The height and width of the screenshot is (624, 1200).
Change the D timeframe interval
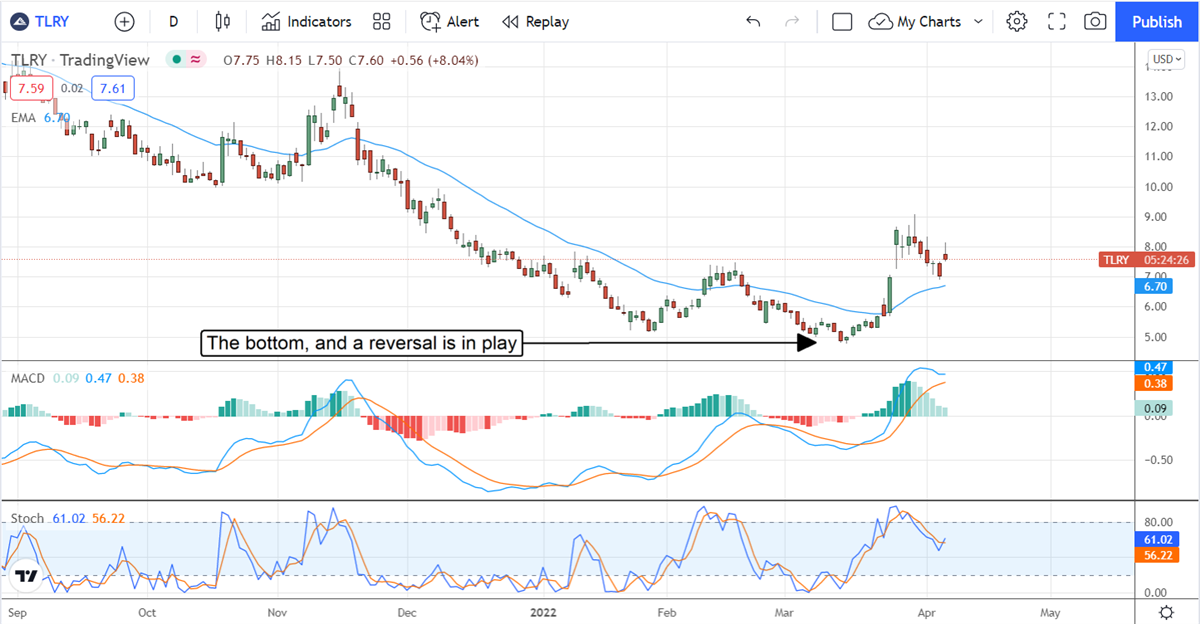click(x=174, y=21)
